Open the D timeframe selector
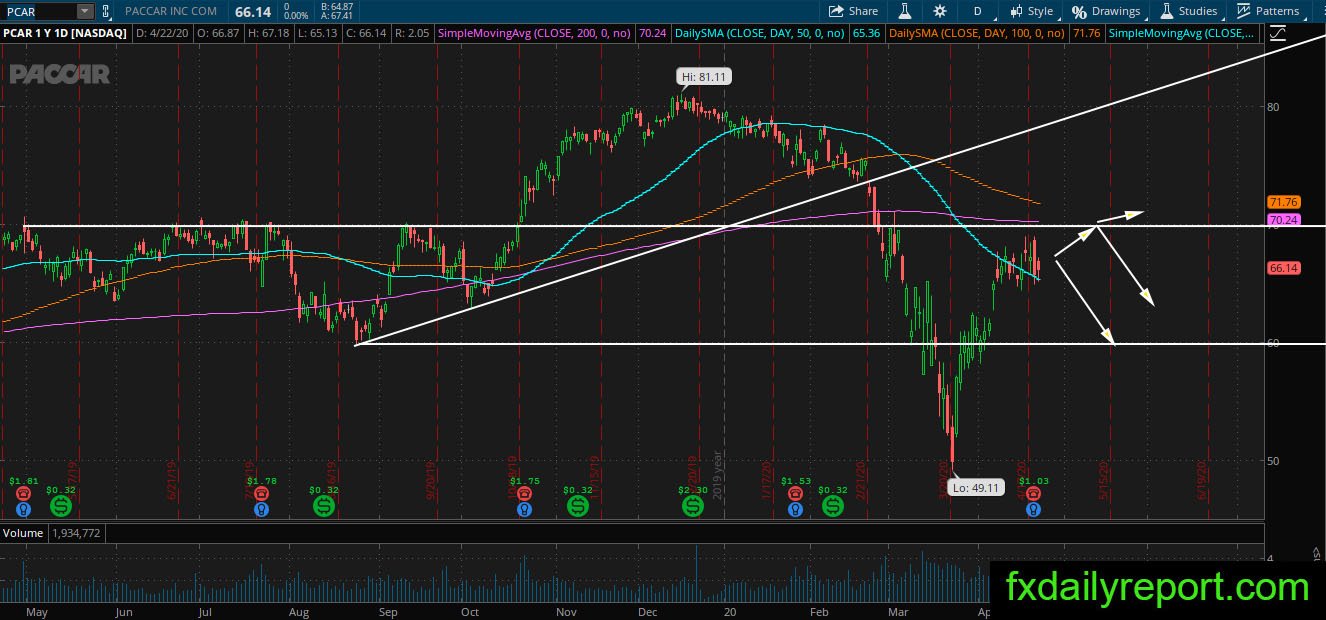 [x=977, y=11]
